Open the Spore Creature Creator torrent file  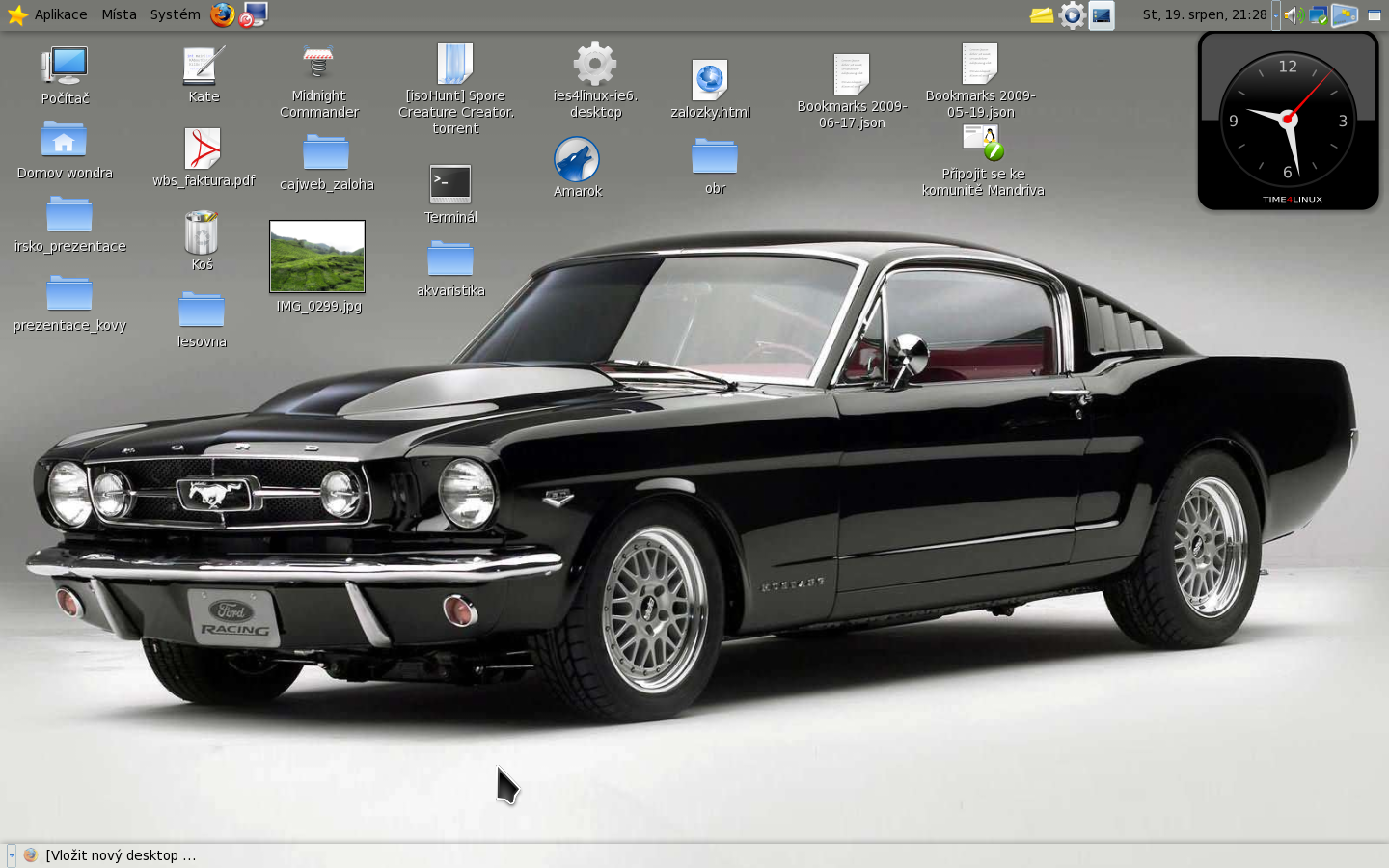tap(455, 66)
